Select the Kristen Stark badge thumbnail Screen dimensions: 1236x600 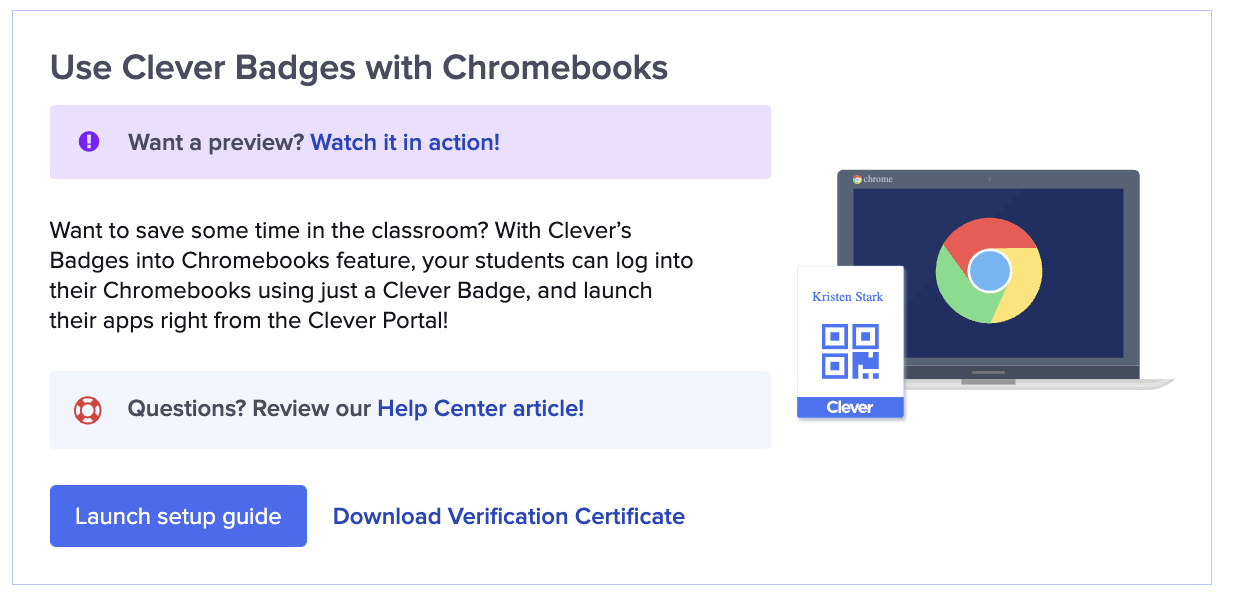pos(849,340)
